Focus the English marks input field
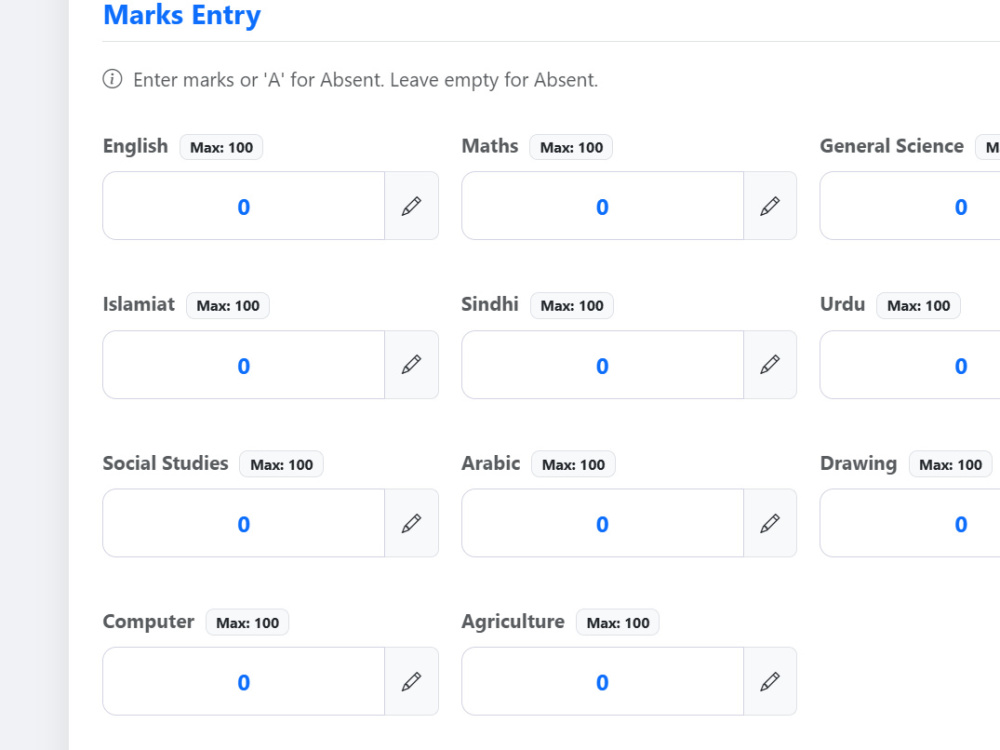This screenshot has width=1000, height=750. coord(244,206)
